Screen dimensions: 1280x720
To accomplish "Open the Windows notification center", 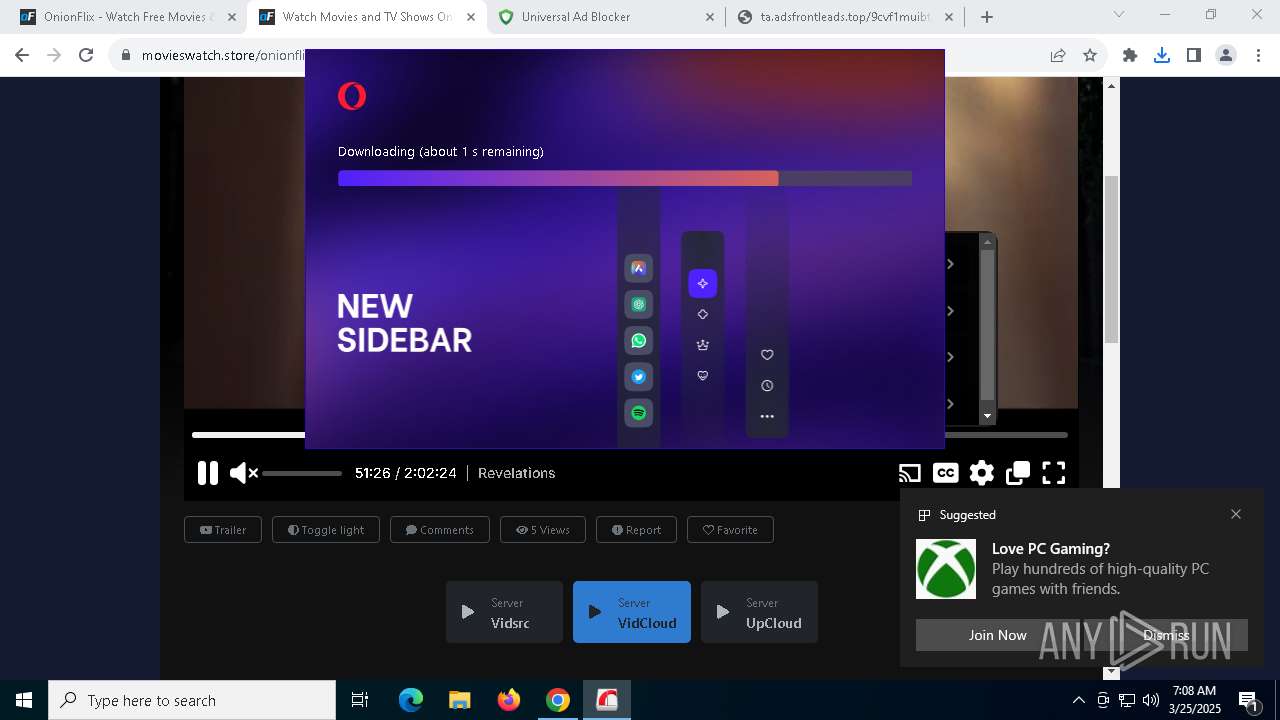I will point(1249,700).
